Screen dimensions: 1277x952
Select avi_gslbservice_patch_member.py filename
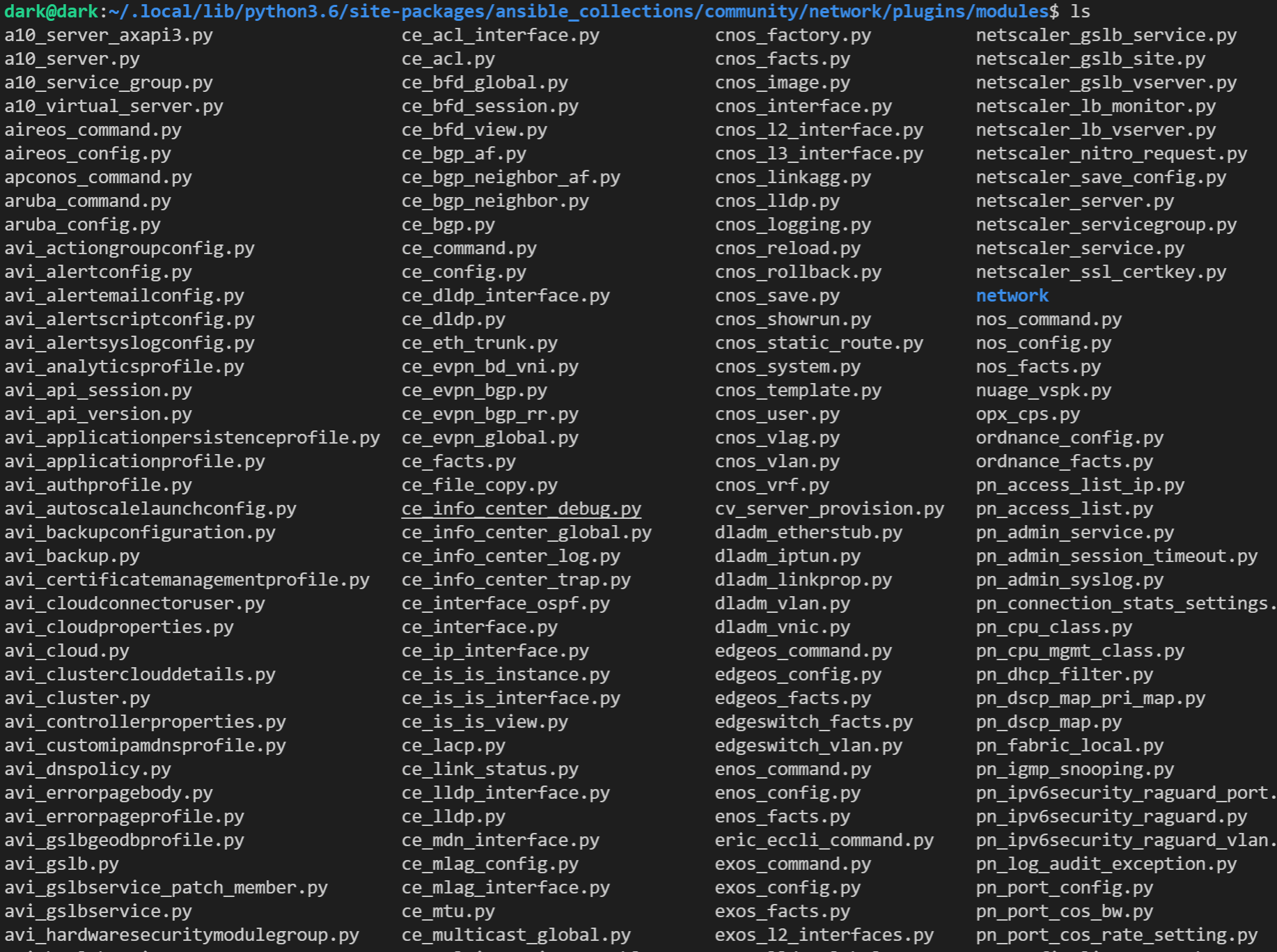pos(165,887)
